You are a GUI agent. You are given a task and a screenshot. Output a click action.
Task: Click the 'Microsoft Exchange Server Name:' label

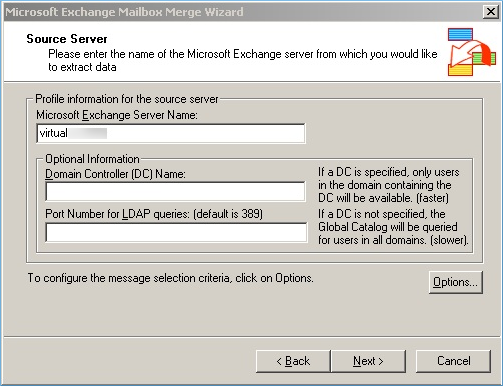pyautogui.click(x=117, y=115)
